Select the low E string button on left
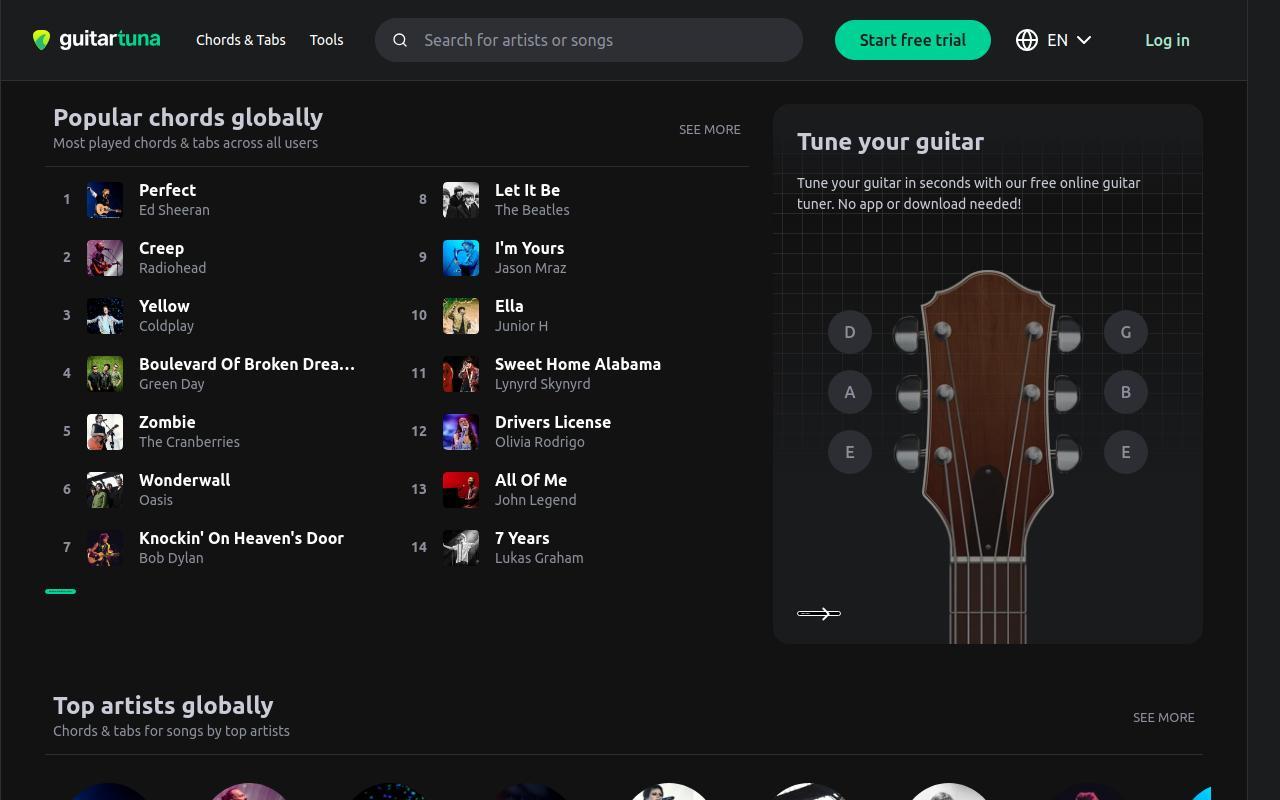The height and width of the screenshot is (800, 1280). [x=850, y=452]
